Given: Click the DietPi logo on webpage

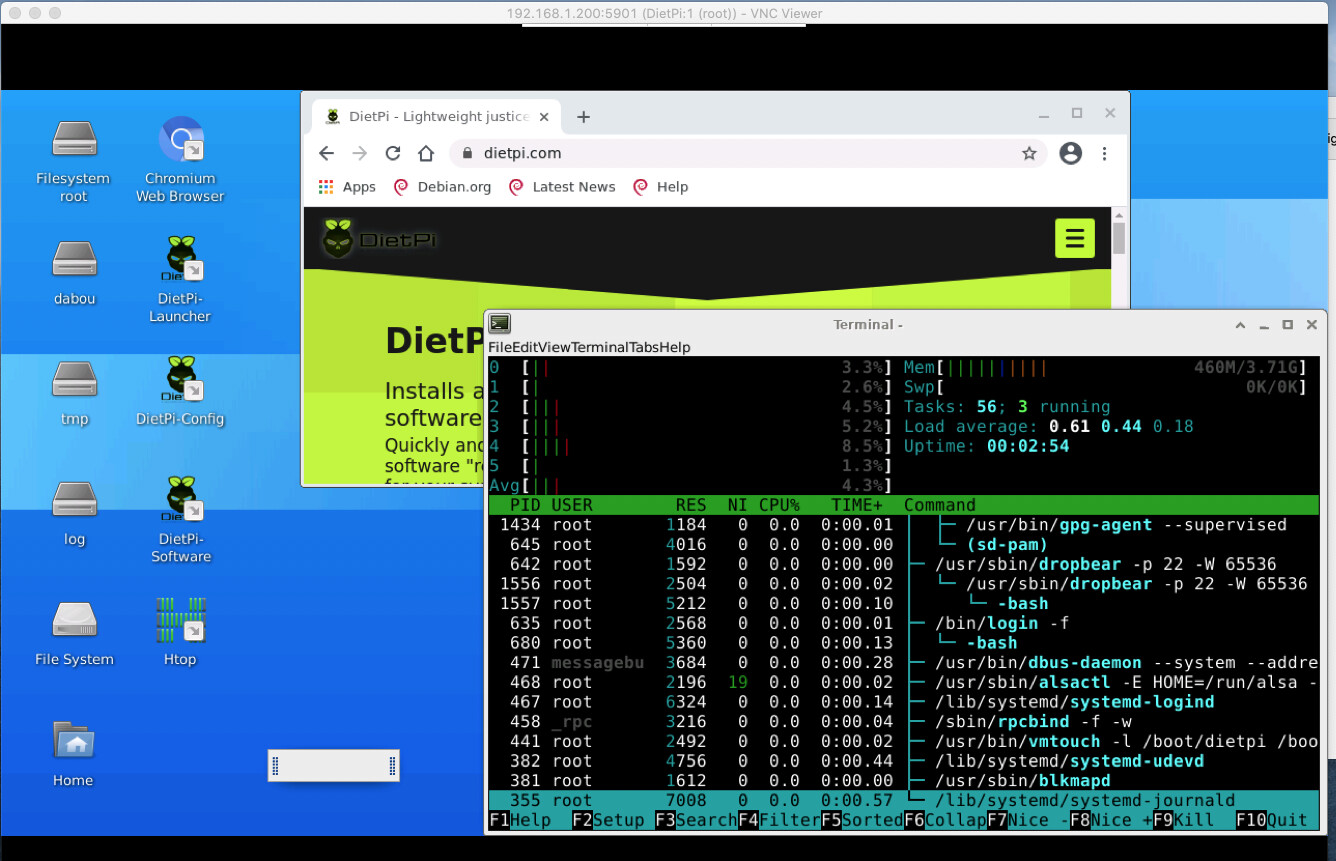Looking at the screenshot, I should pyautogui.click(x=379, y=239).
